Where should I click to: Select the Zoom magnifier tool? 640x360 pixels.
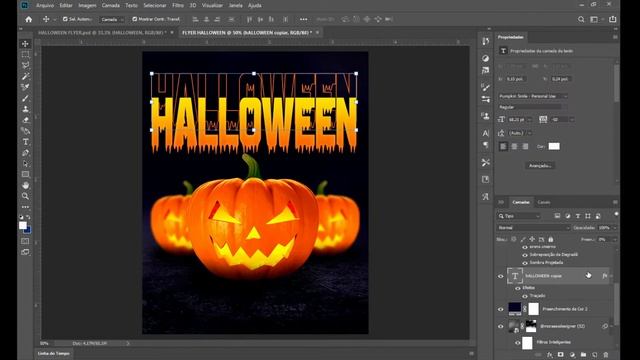click(x=25, y=196)
